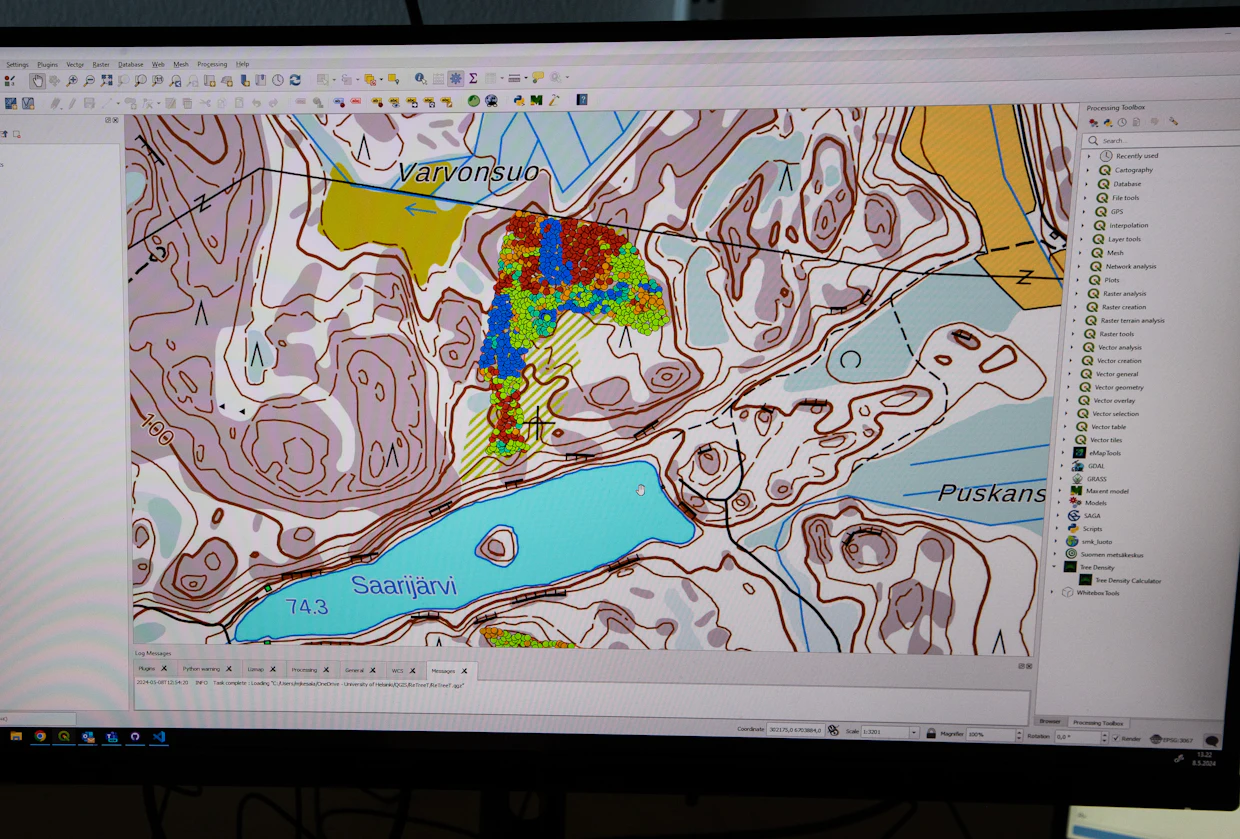This screenshot has width=1240, height=839.
Task: Open the Processing menu
Action: pyautogui.click(x=212, y=64)
